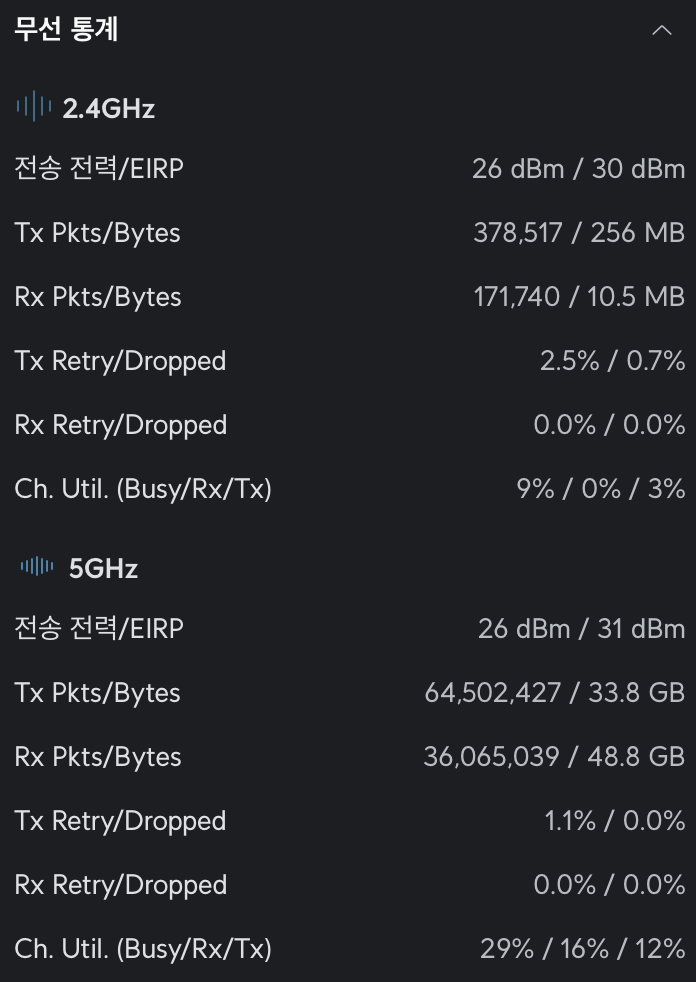Click the 2.4GHz Rx Retry/Dropped label

point(121,425)
